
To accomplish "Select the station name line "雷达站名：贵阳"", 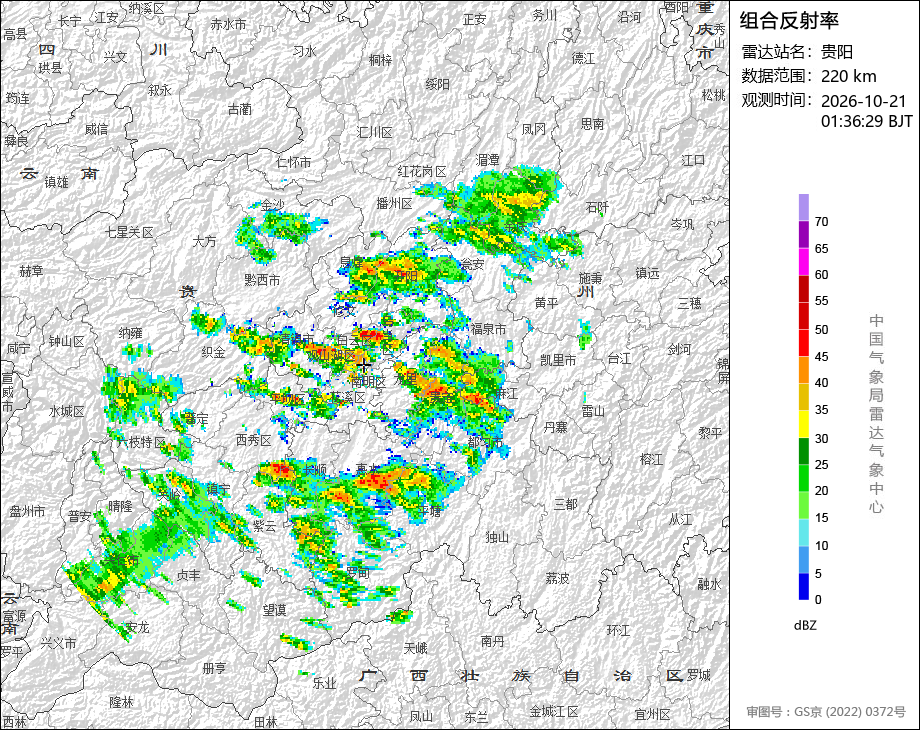I will [x=797, y=52].
